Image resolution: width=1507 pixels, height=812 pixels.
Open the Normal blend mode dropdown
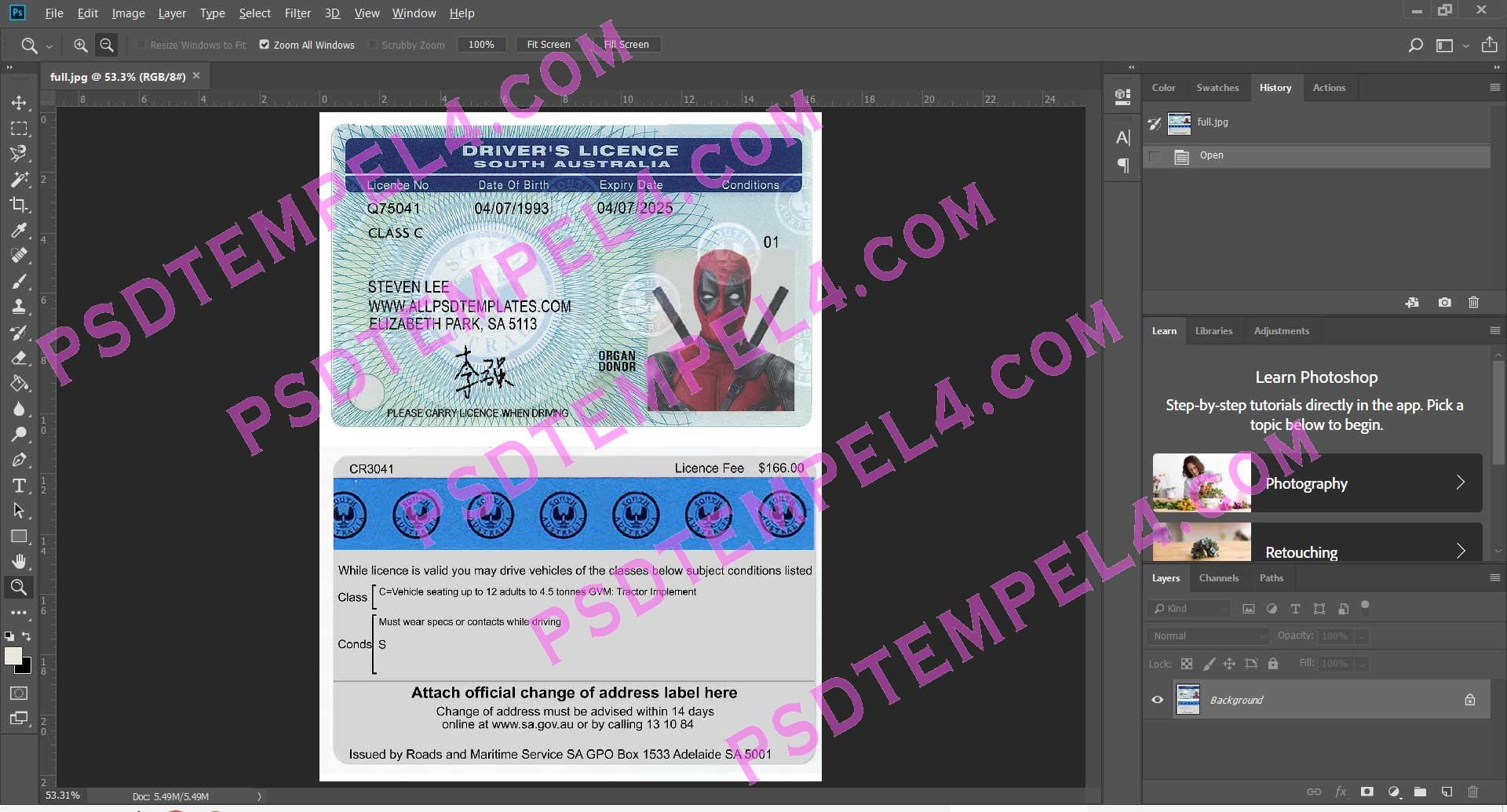pyautogui.click(x=1207, y=636)
